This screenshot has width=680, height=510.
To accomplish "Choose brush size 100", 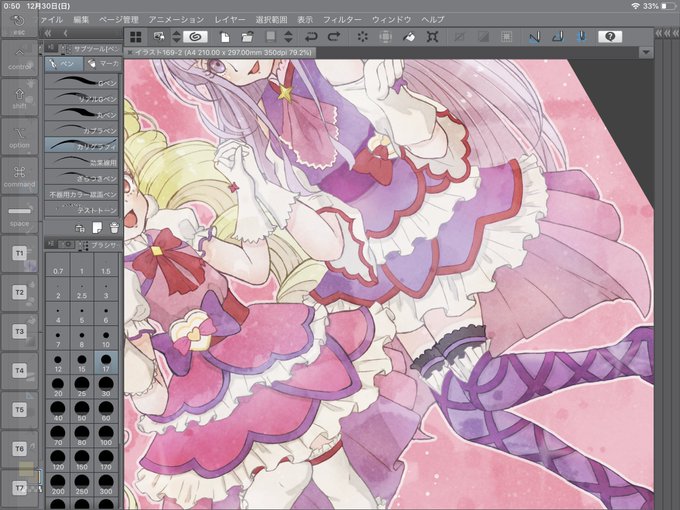I will 106,436.
